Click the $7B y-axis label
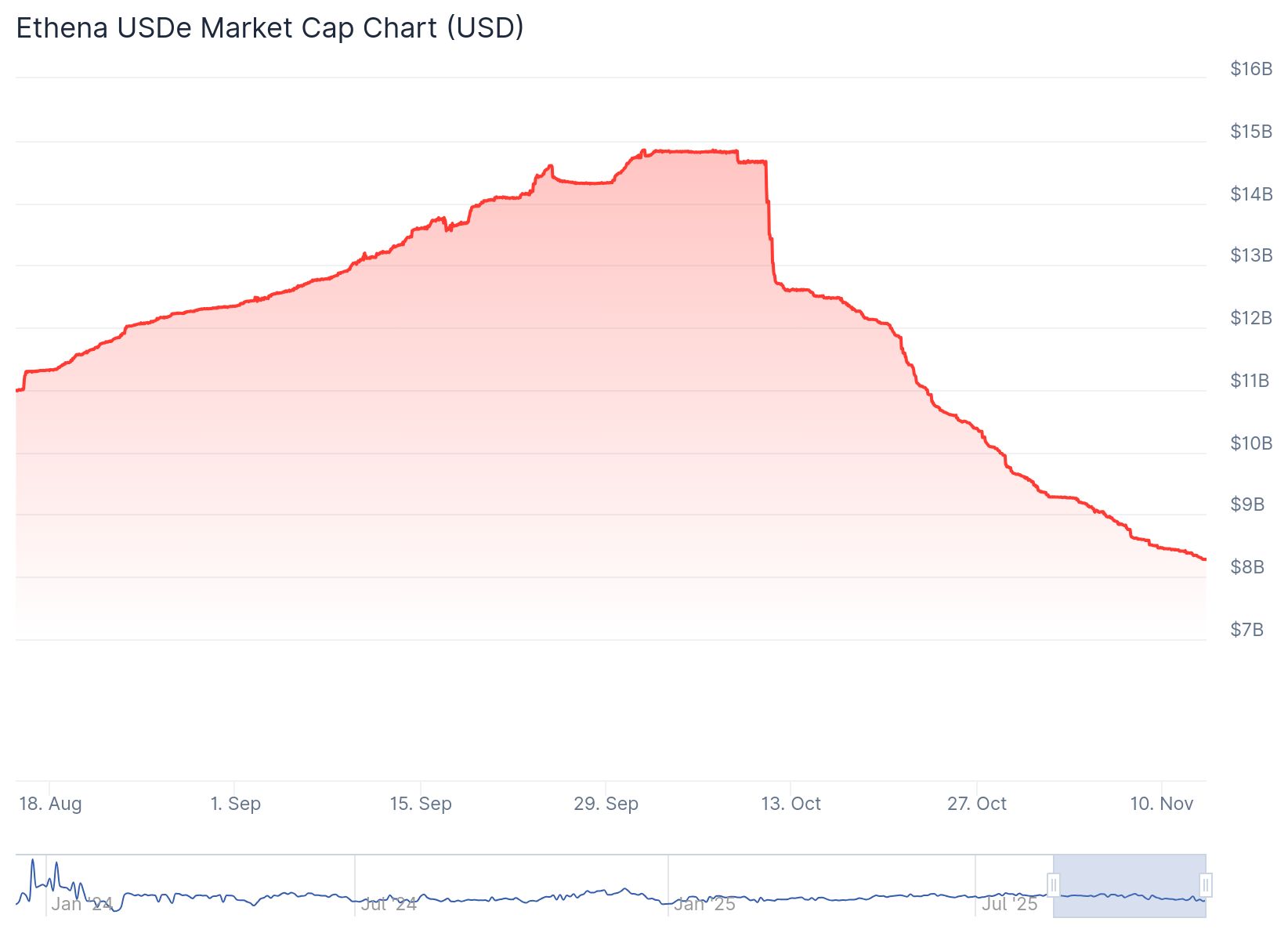1288x940 pixels. point(1246,630)
